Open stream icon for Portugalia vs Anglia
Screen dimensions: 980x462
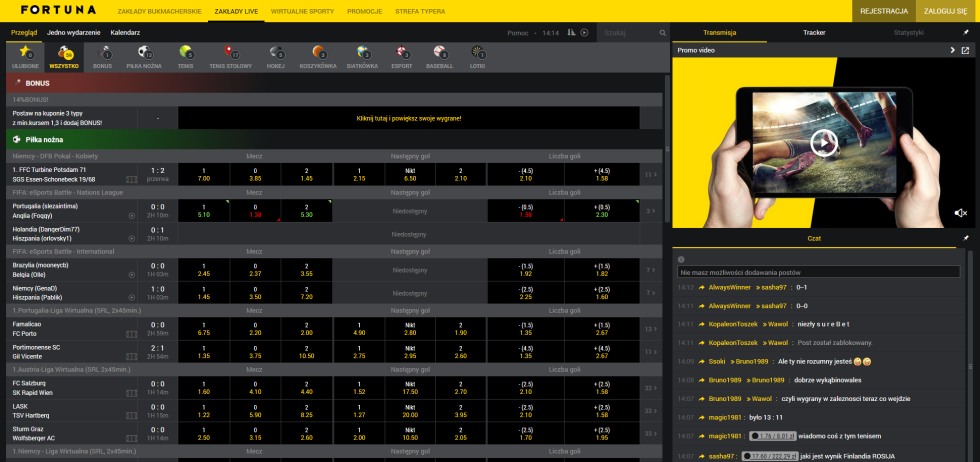(131, 216)
